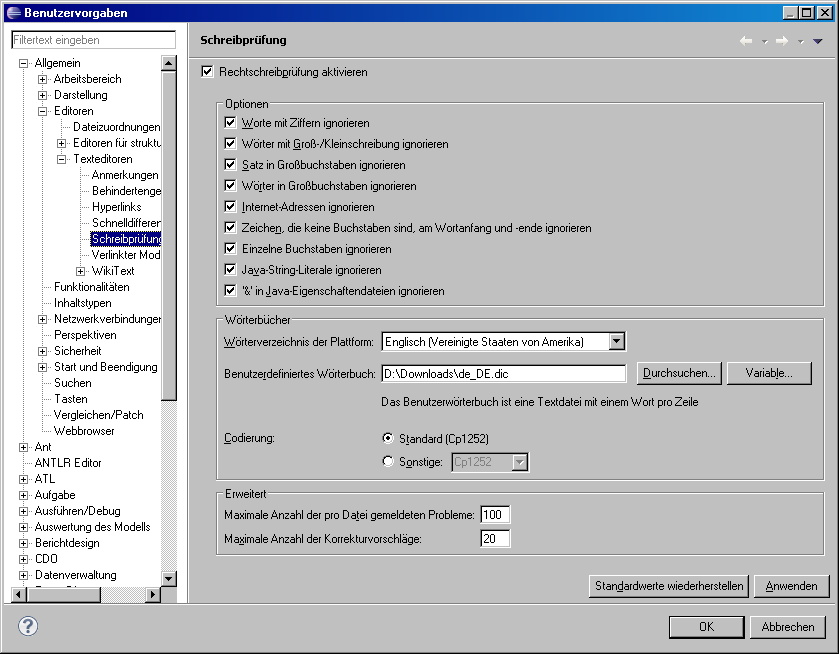This screenshot has height=654, width=839.
Task: Open the Wörterverzeichnis der Plattform dropdown
Action: (617, 342)
